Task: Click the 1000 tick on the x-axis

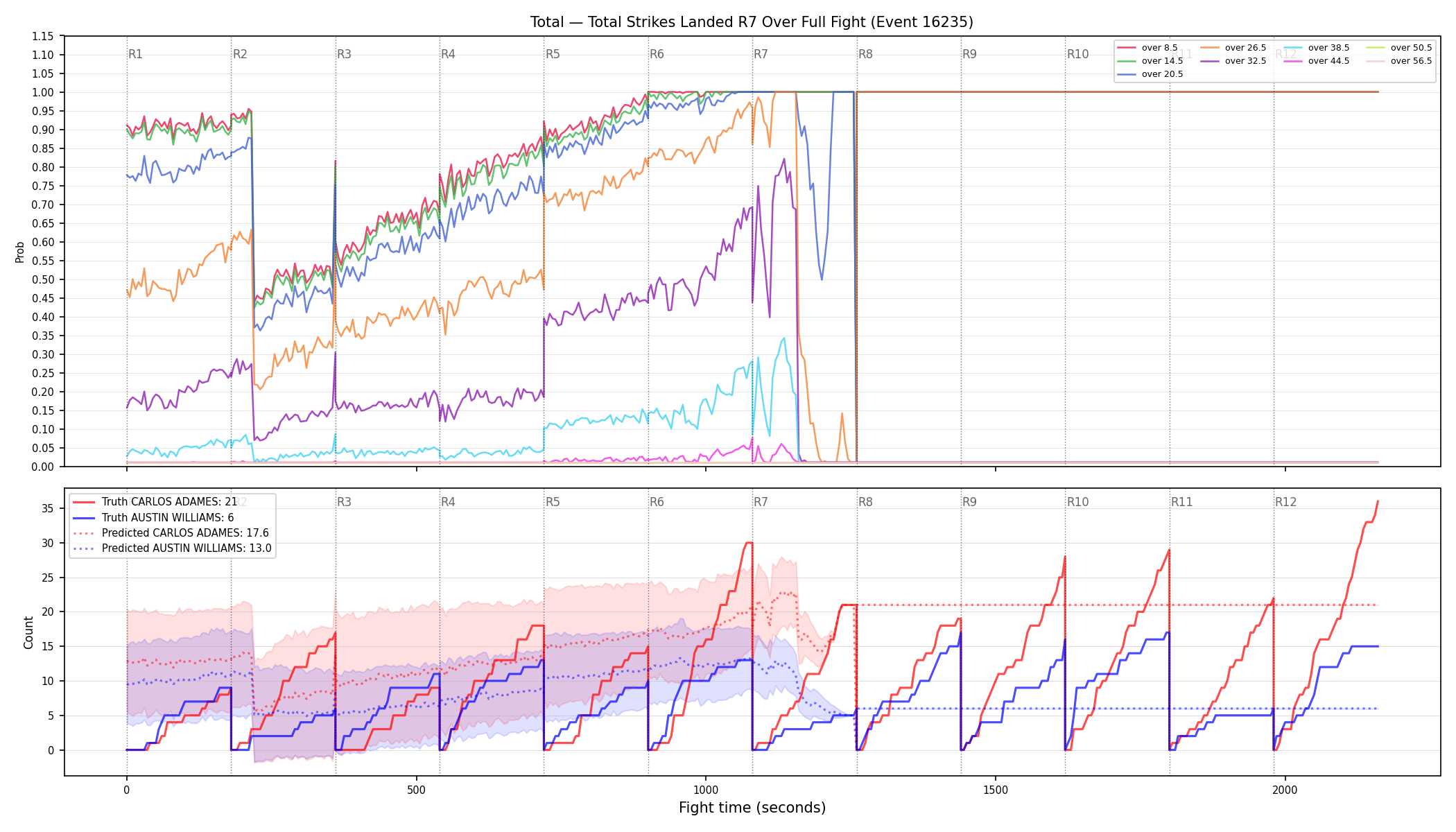Action: (706, 790)
